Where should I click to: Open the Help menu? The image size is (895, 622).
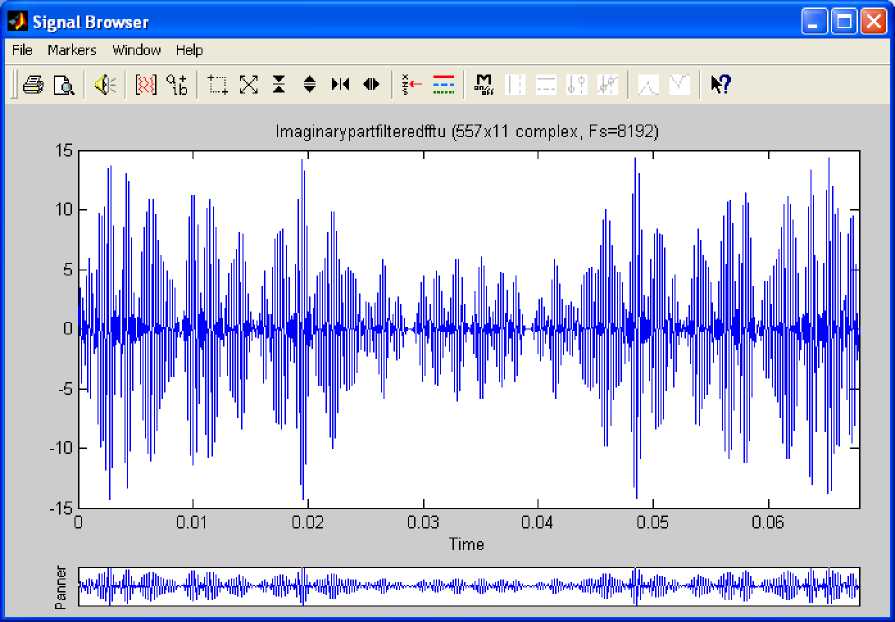tap(189, 50)
